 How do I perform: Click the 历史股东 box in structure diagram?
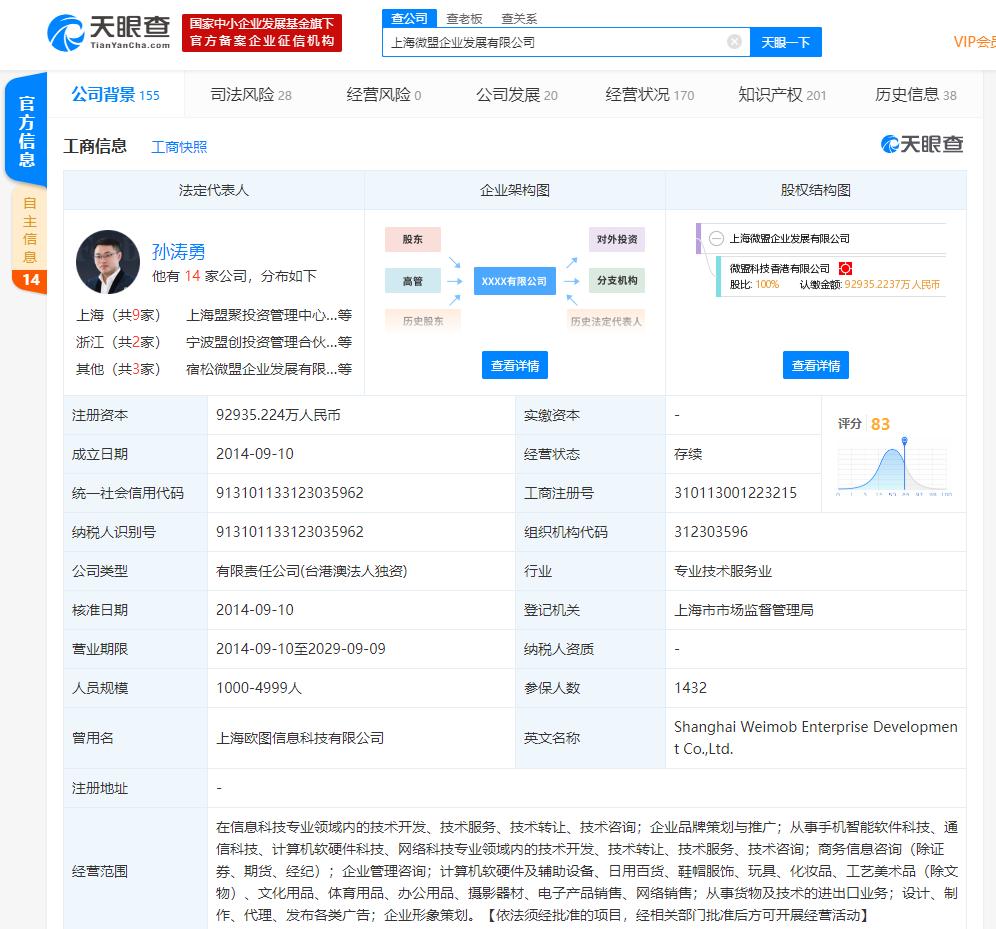[423, 321]
